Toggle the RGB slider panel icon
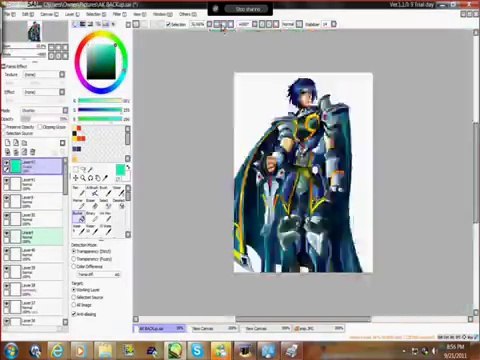 82,24
